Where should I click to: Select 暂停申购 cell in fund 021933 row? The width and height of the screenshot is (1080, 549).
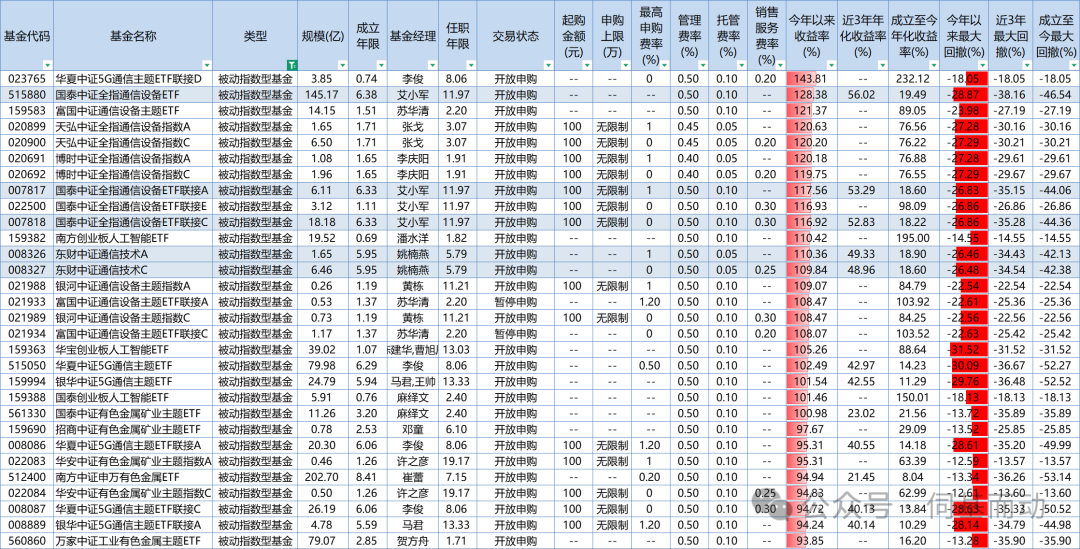point(516,303)
